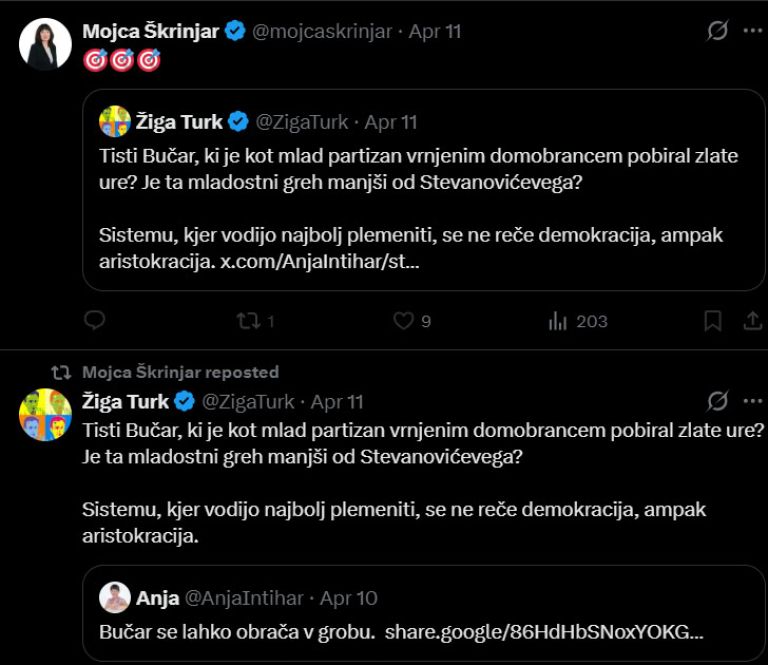Click Anja's small avatar in quoted tweet

coord(116,598)
